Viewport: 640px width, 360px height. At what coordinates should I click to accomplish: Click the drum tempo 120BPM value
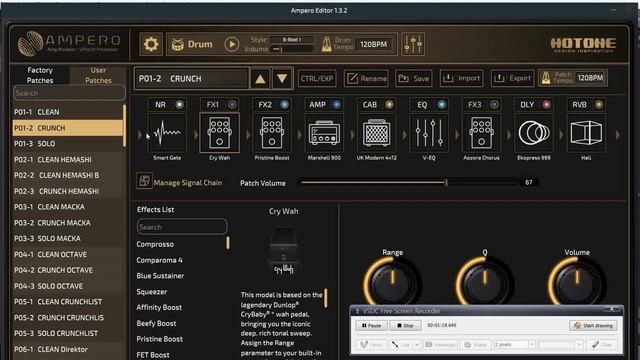373,44
